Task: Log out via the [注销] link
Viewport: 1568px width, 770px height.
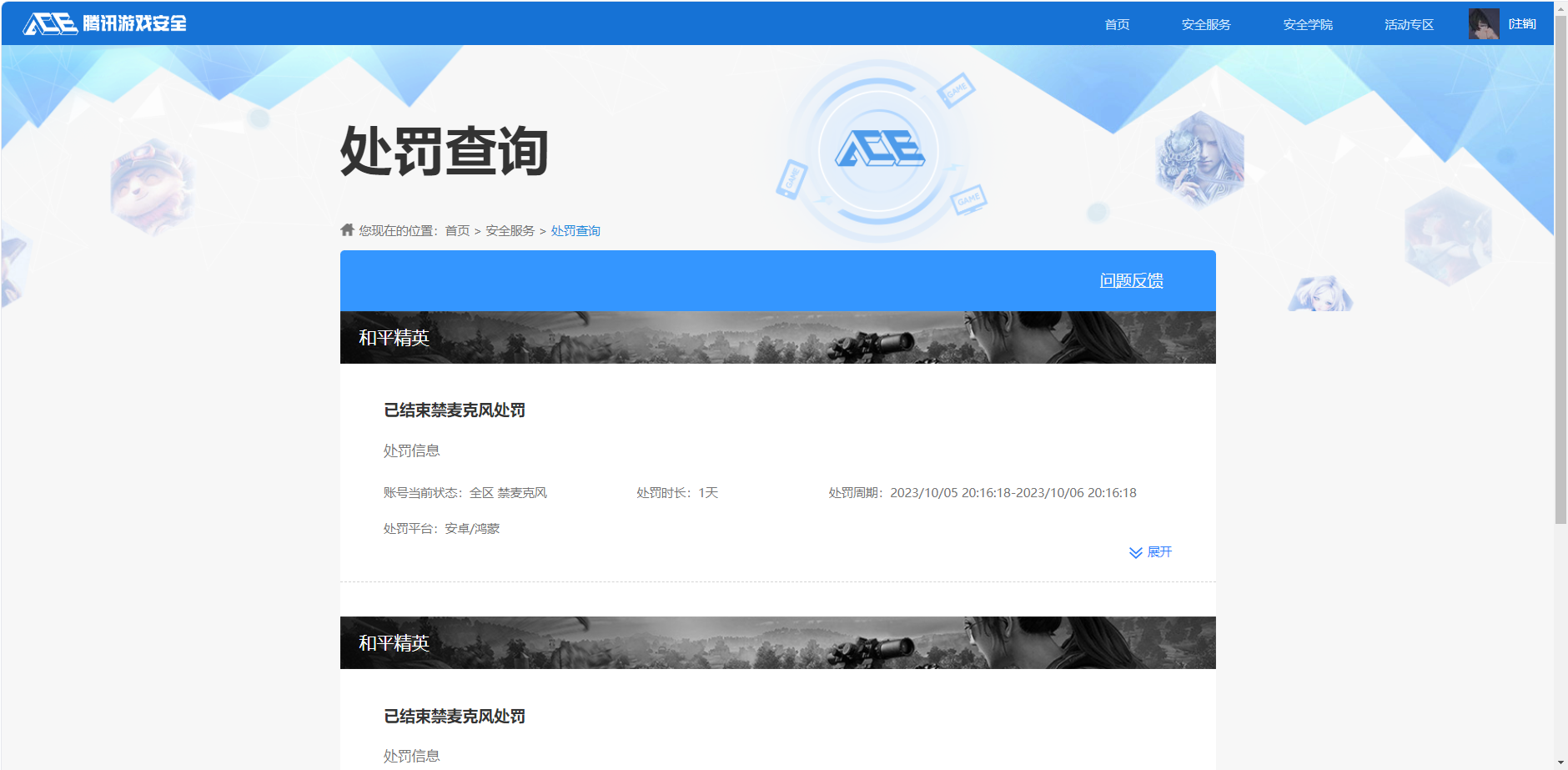Action: coord(1522,24)
